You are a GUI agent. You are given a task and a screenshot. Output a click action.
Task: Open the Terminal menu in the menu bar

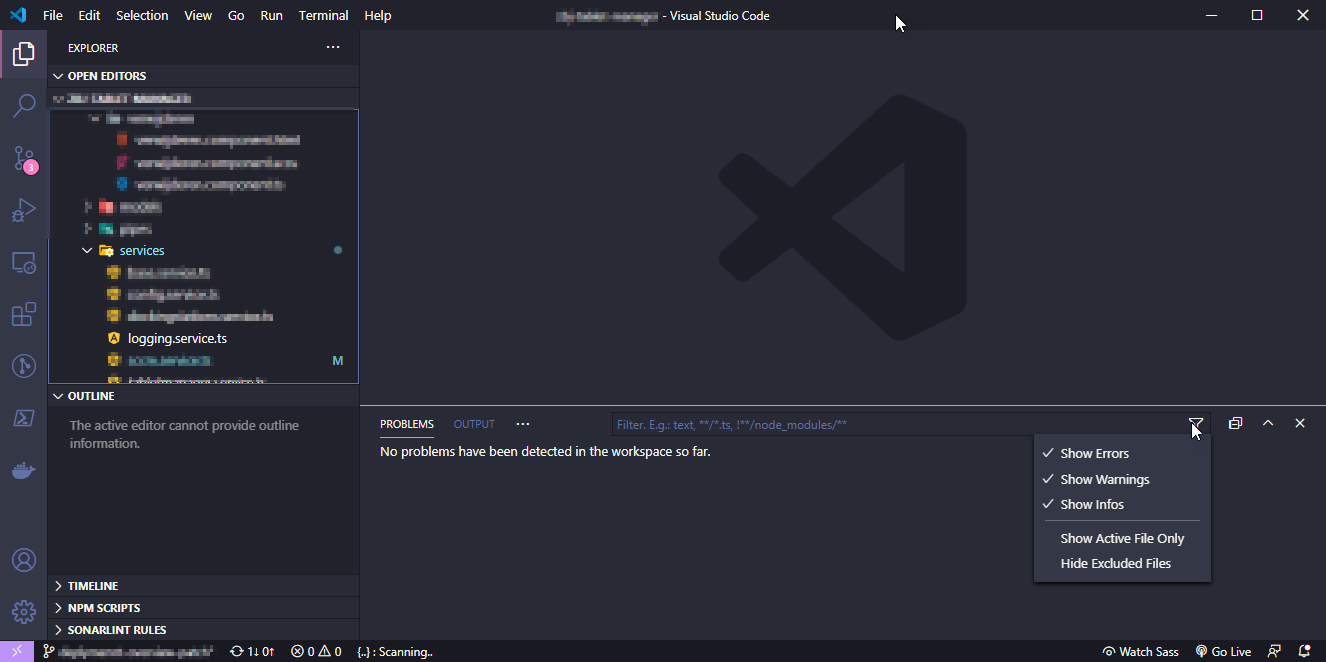[x=323, y=15]
